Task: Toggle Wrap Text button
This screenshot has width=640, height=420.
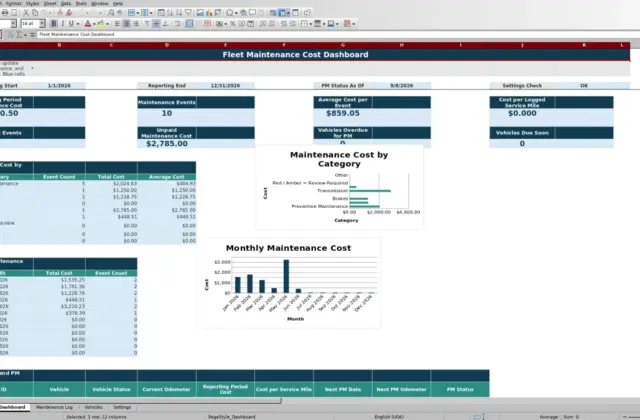Action: [x=177, y=24]
